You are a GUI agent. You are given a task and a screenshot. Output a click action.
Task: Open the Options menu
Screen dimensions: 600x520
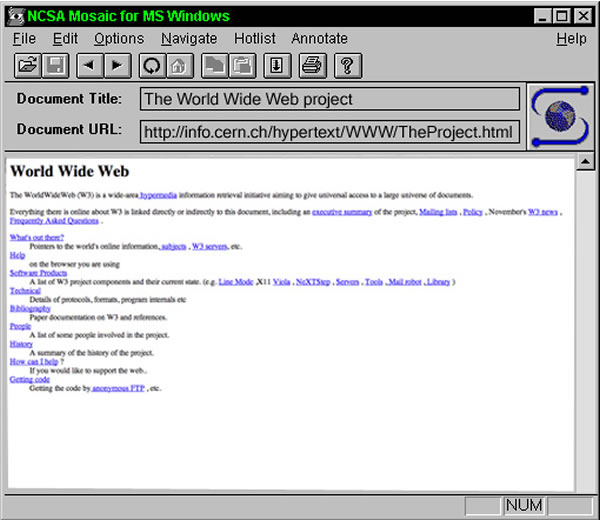[x=119, y=39]
